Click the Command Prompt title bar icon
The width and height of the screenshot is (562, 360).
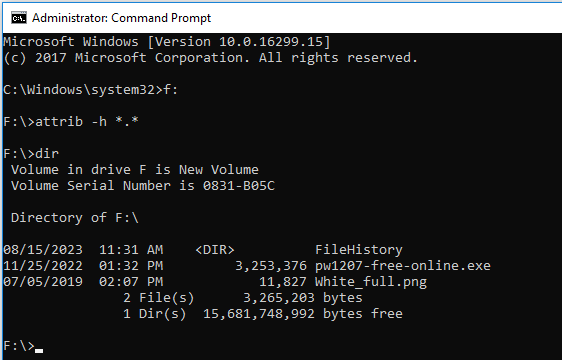pyautogui.click(x=19, y=18)
